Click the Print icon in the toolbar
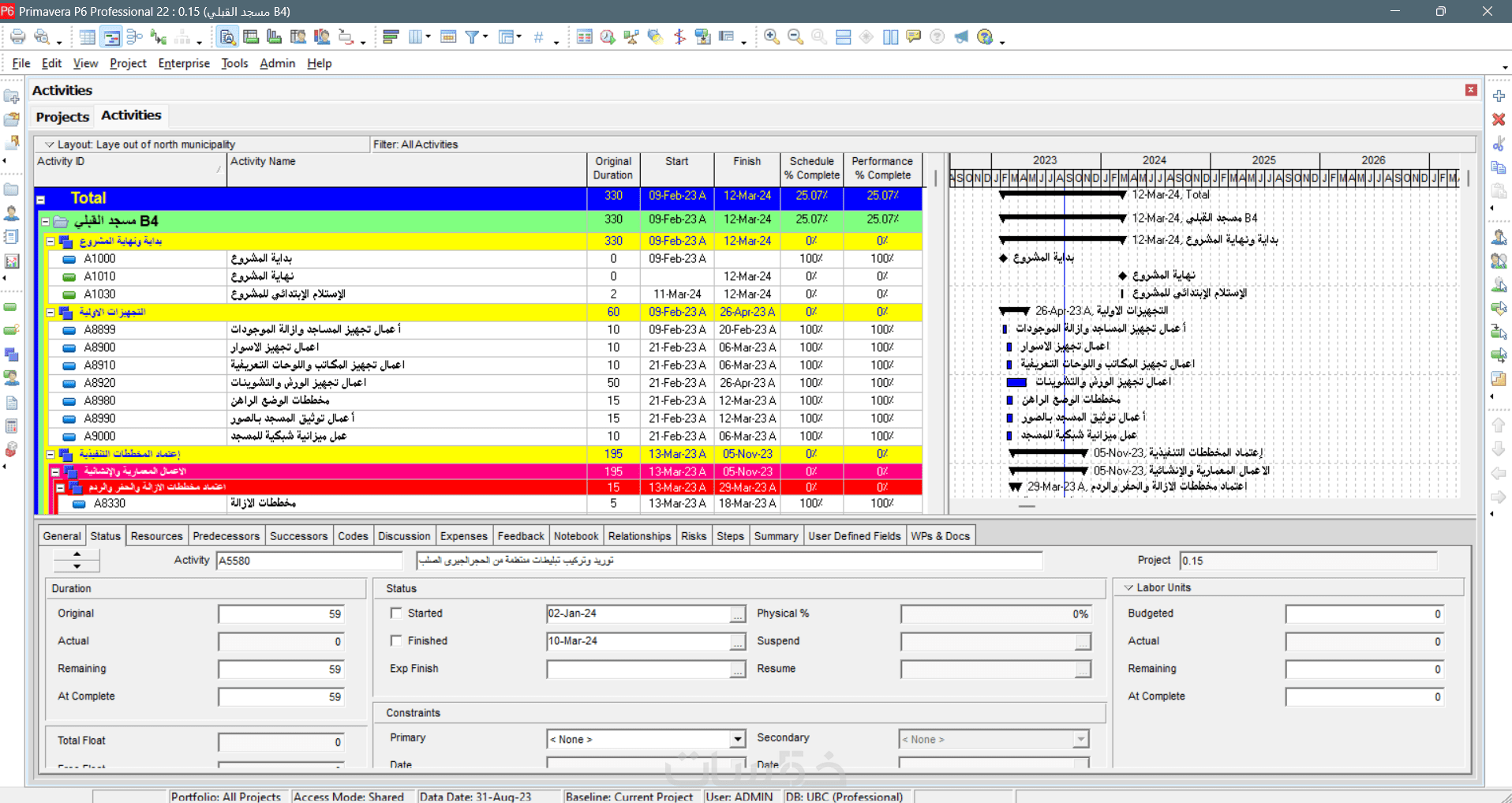Image resolution: width=1512 pixels, height=803 pixels. (17, 37)
